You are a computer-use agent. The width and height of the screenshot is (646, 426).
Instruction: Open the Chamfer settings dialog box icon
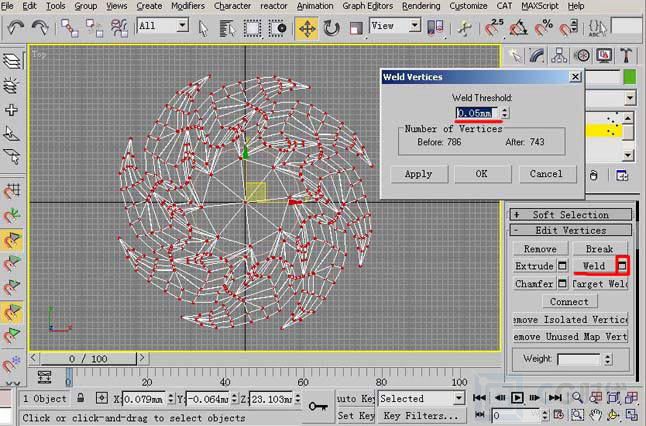click(x=562, y=283)
